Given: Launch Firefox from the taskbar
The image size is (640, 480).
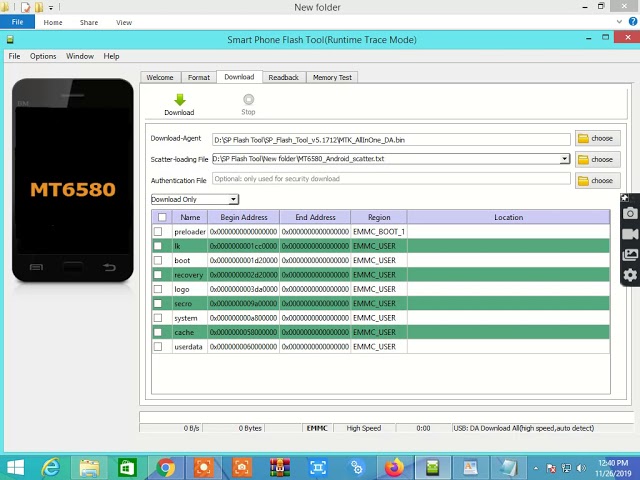Looking at the screenshot, I should point(394,468).
